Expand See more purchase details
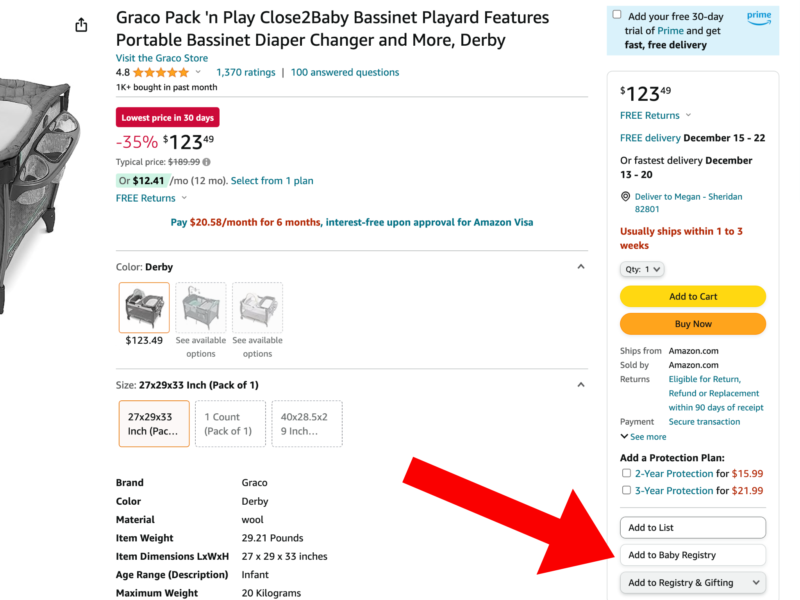Screen dimensions: 800x600 click(x=643, y=437)
